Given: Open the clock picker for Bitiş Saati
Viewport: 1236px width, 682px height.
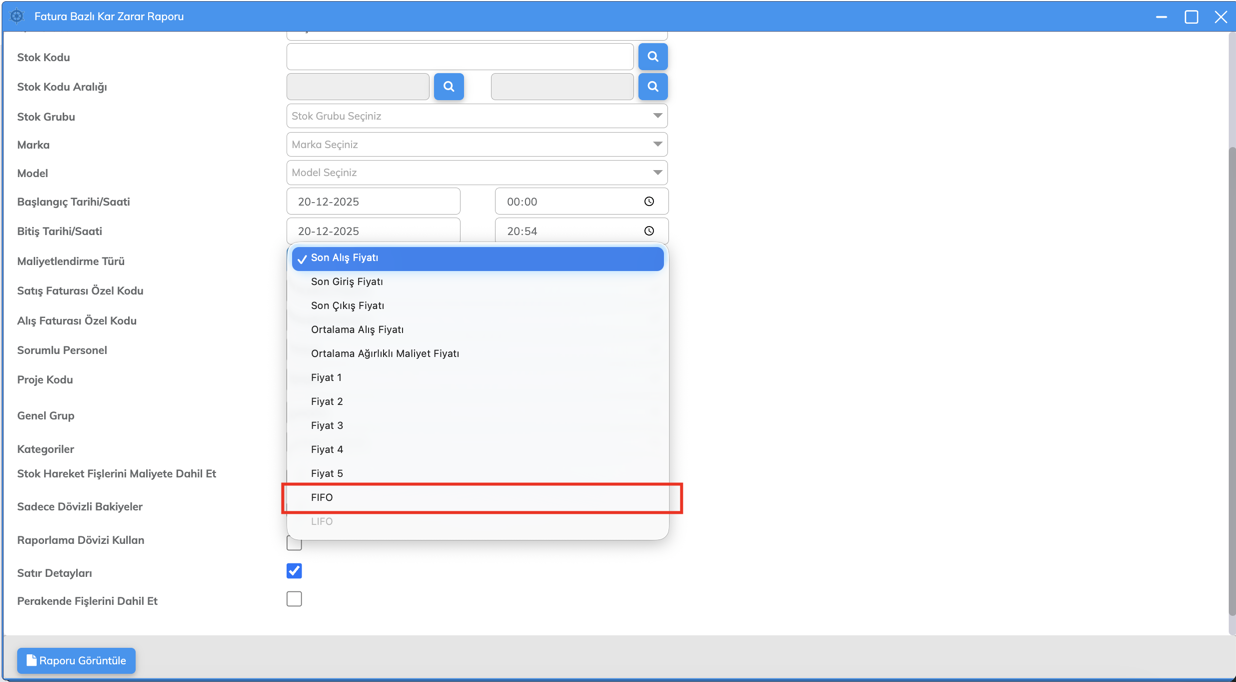Looking at the screenshot, I should click(x=649, y=231).
